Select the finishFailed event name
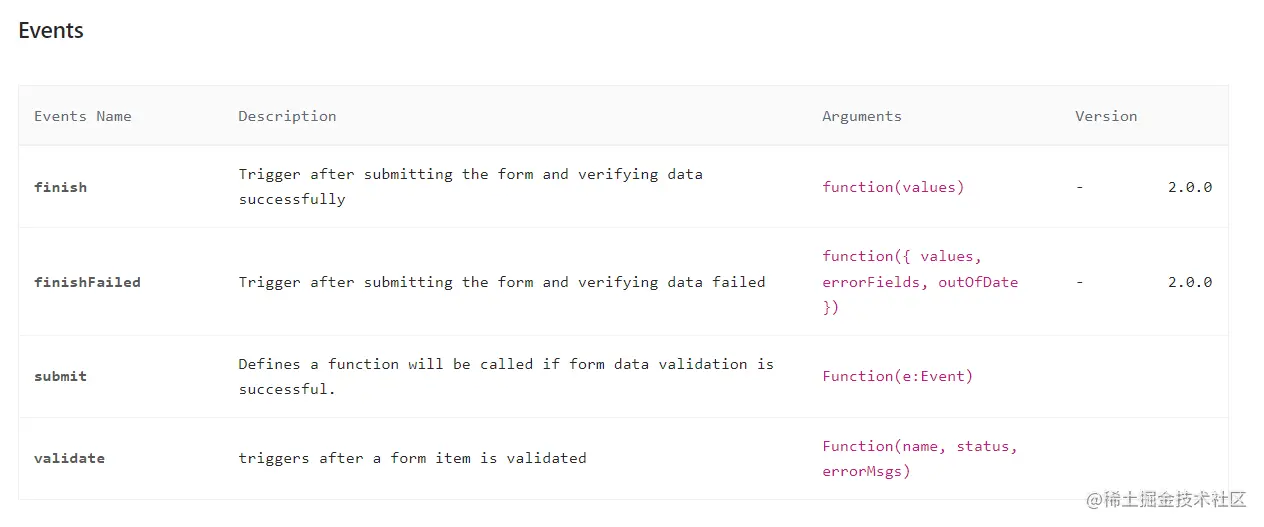The height and width of the screenshot is (527, 1264). pyautogui.click(x=87, y=282)
